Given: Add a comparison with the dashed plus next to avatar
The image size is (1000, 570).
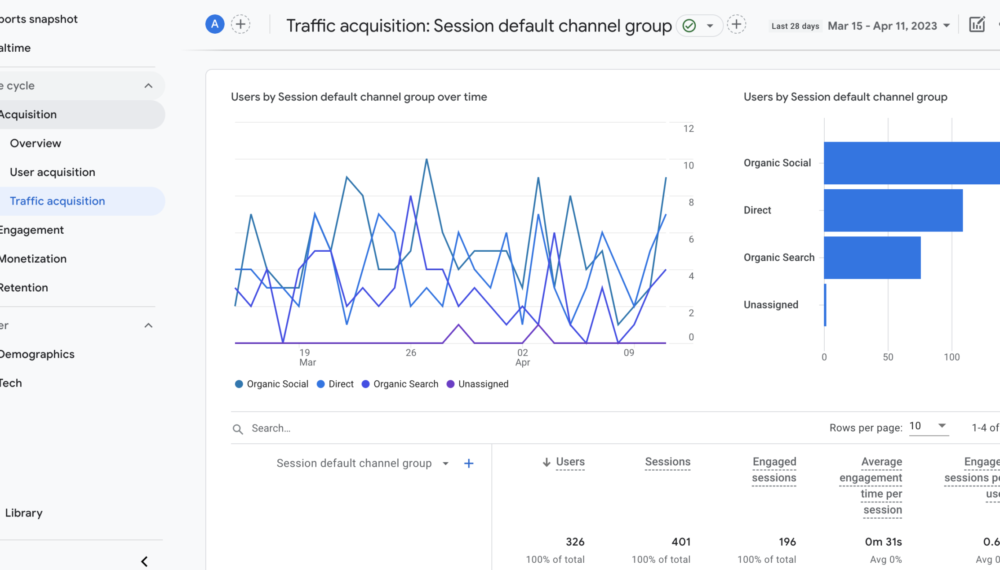Looking at the screenshot, I should (x=240, y=24).
